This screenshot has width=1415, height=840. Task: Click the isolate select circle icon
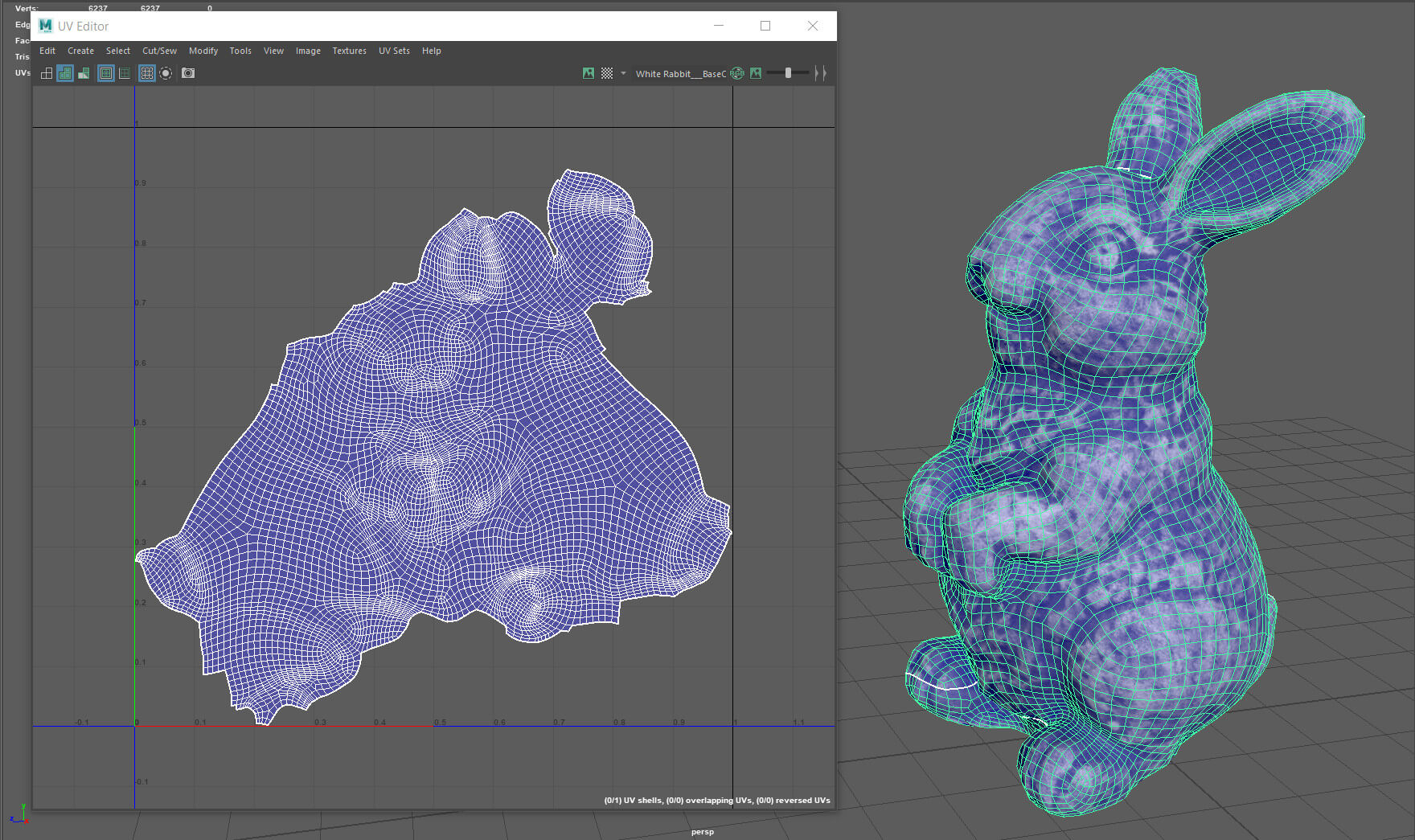pyautogui.click(x=166, y=73)
